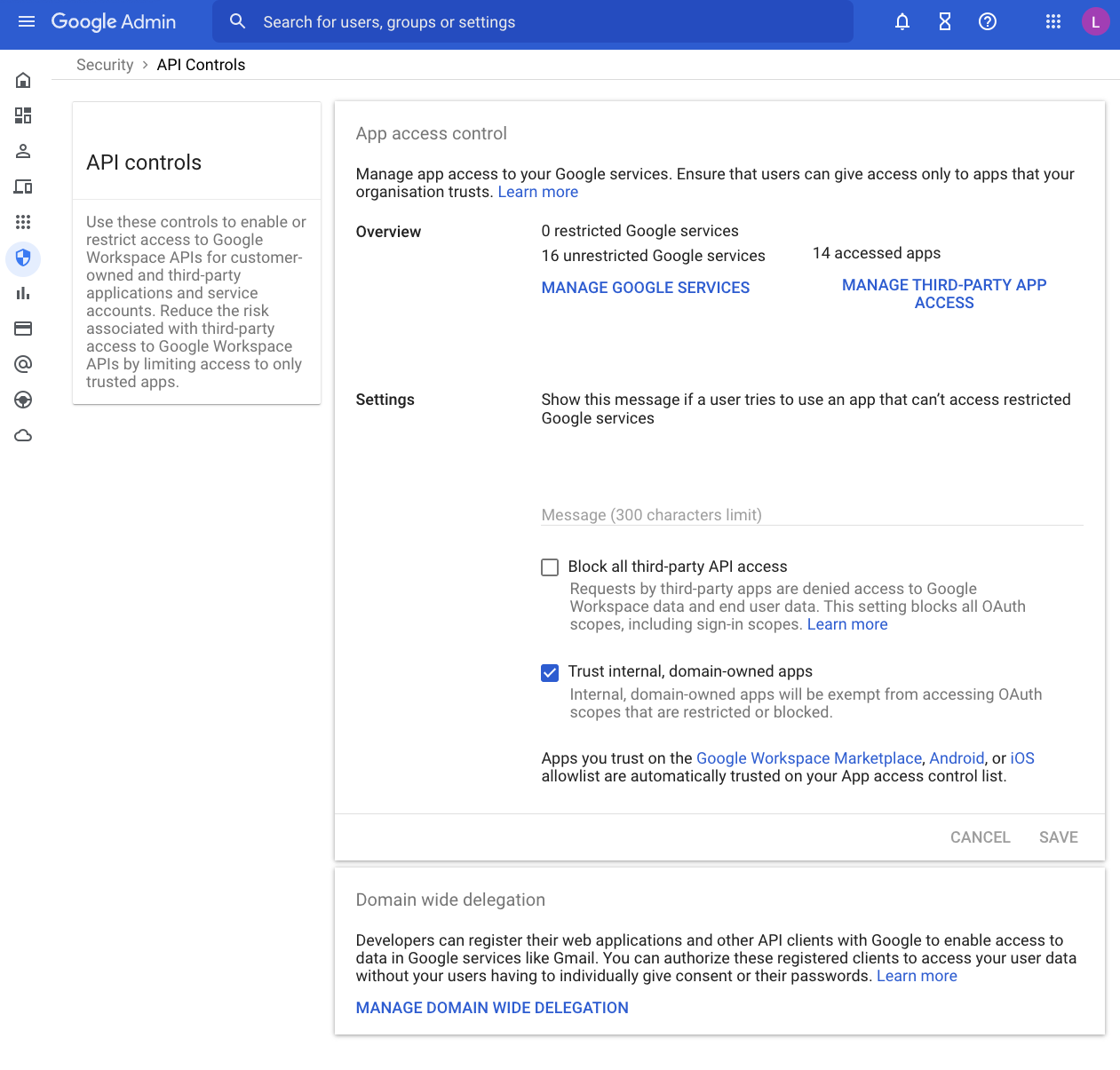Click Manage Third-Party App Access

tap(944, 294)
